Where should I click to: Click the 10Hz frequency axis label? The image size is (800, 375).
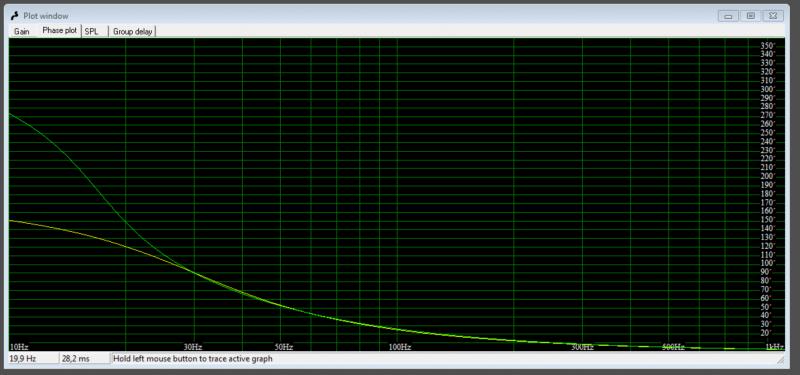point(19,347)
